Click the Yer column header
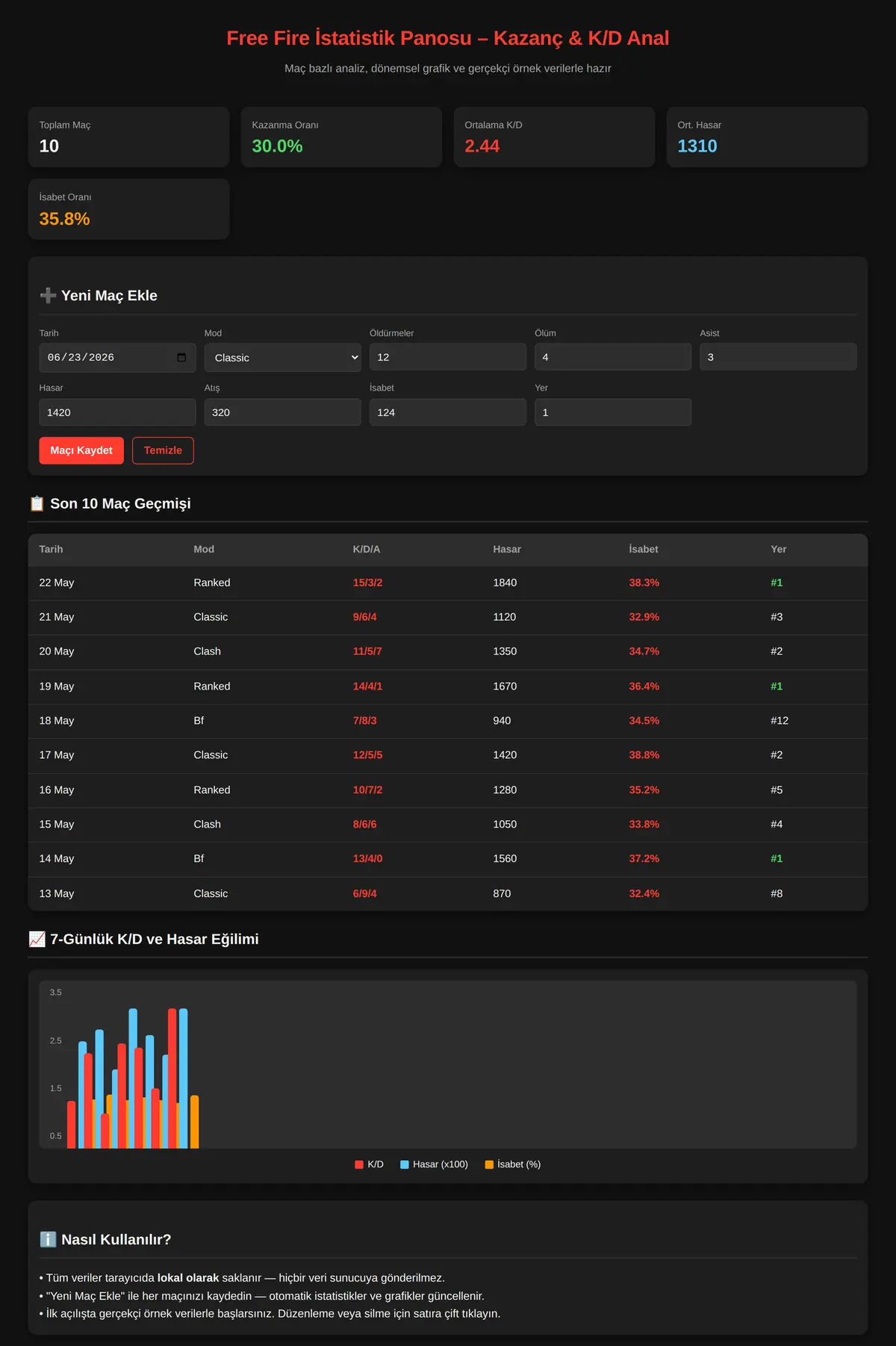The width and height of the screenshot is (896, 1346). (x=779, y=549)
